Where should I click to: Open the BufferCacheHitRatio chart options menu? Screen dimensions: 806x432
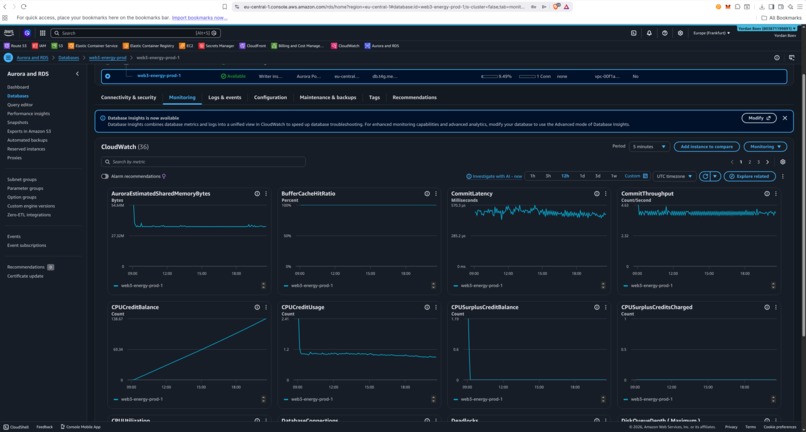click(x=436, y=194)
